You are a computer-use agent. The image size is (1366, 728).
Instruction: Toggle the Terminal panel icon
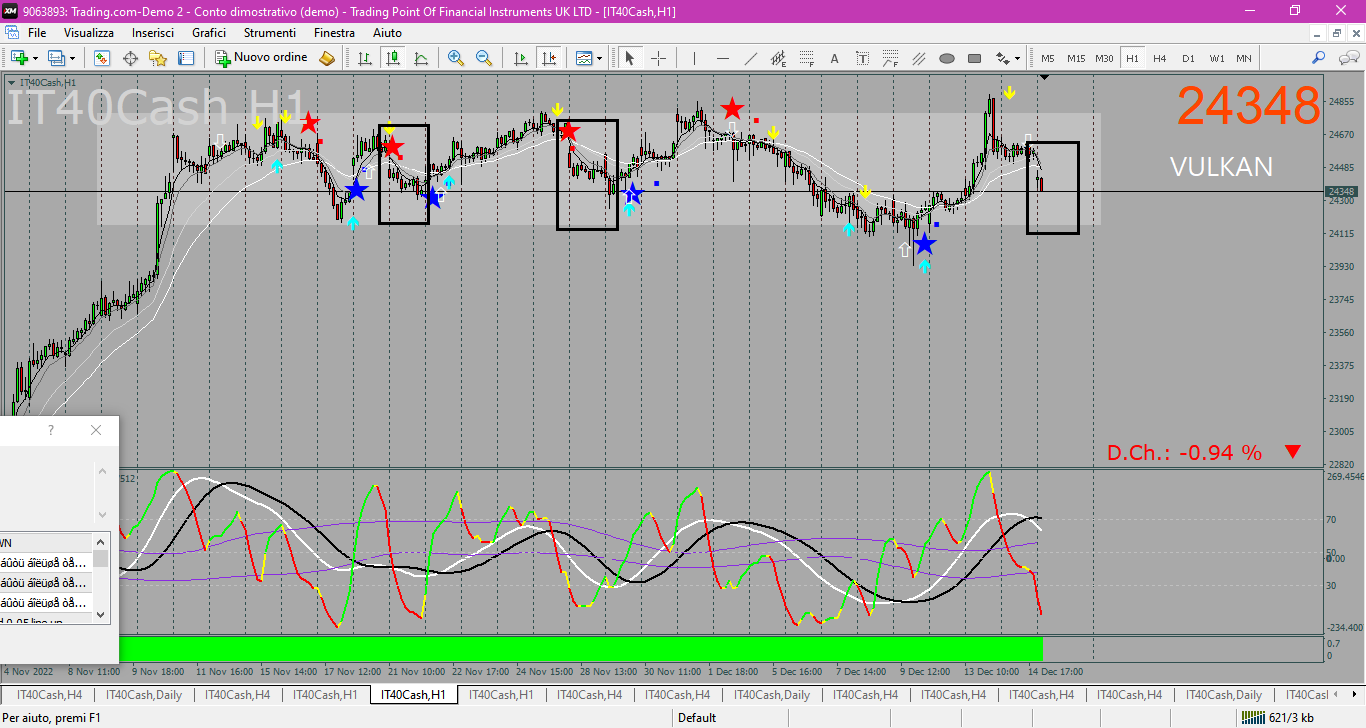[x=186, y=58]
